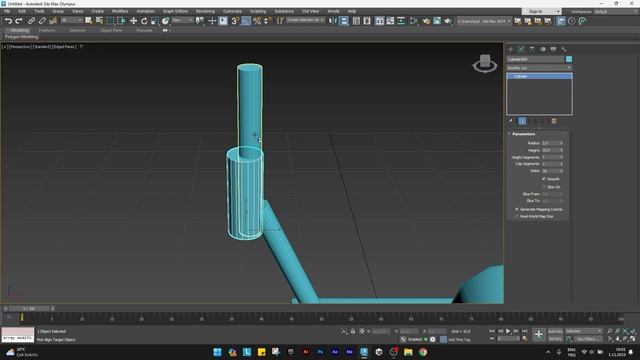640x360 pixels.
Task: Open the Edit menu
Action: tap(22, 11)
